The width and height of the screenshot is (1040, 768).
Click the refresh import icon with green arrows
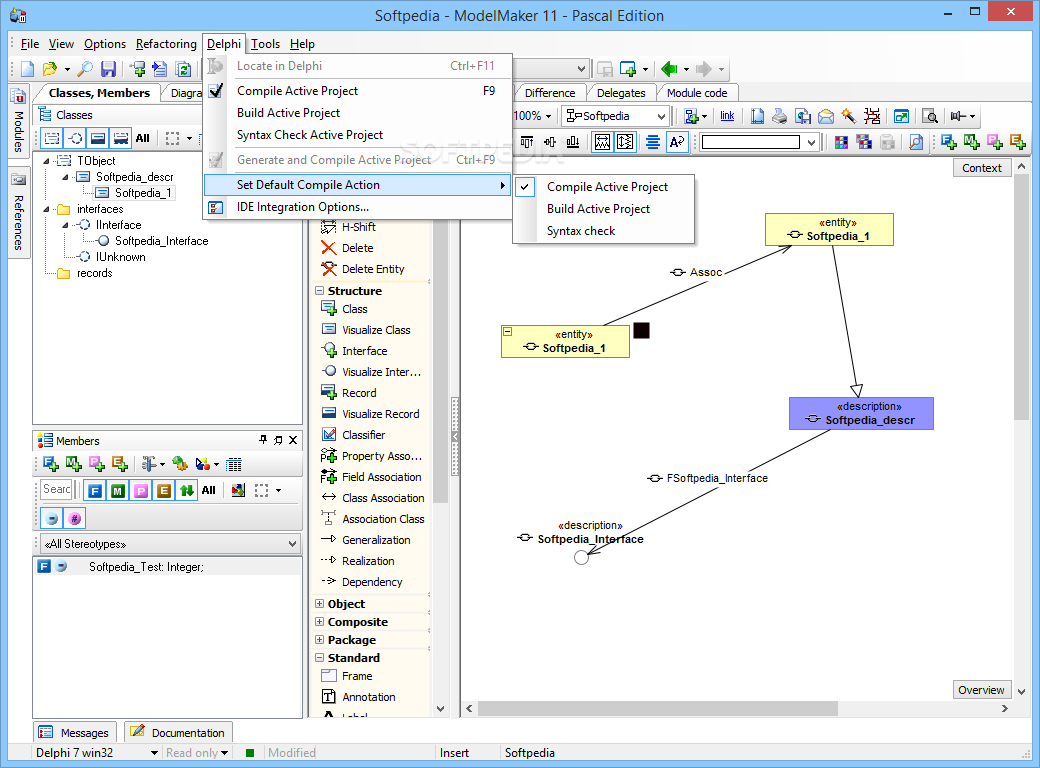[184, 68]
